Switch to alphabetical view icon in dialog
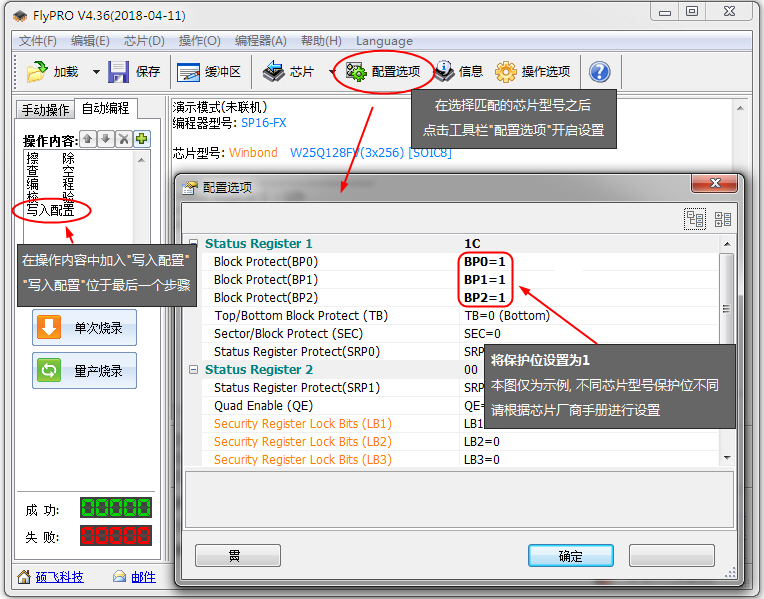The image size is (764, 599). click(722, 219)
